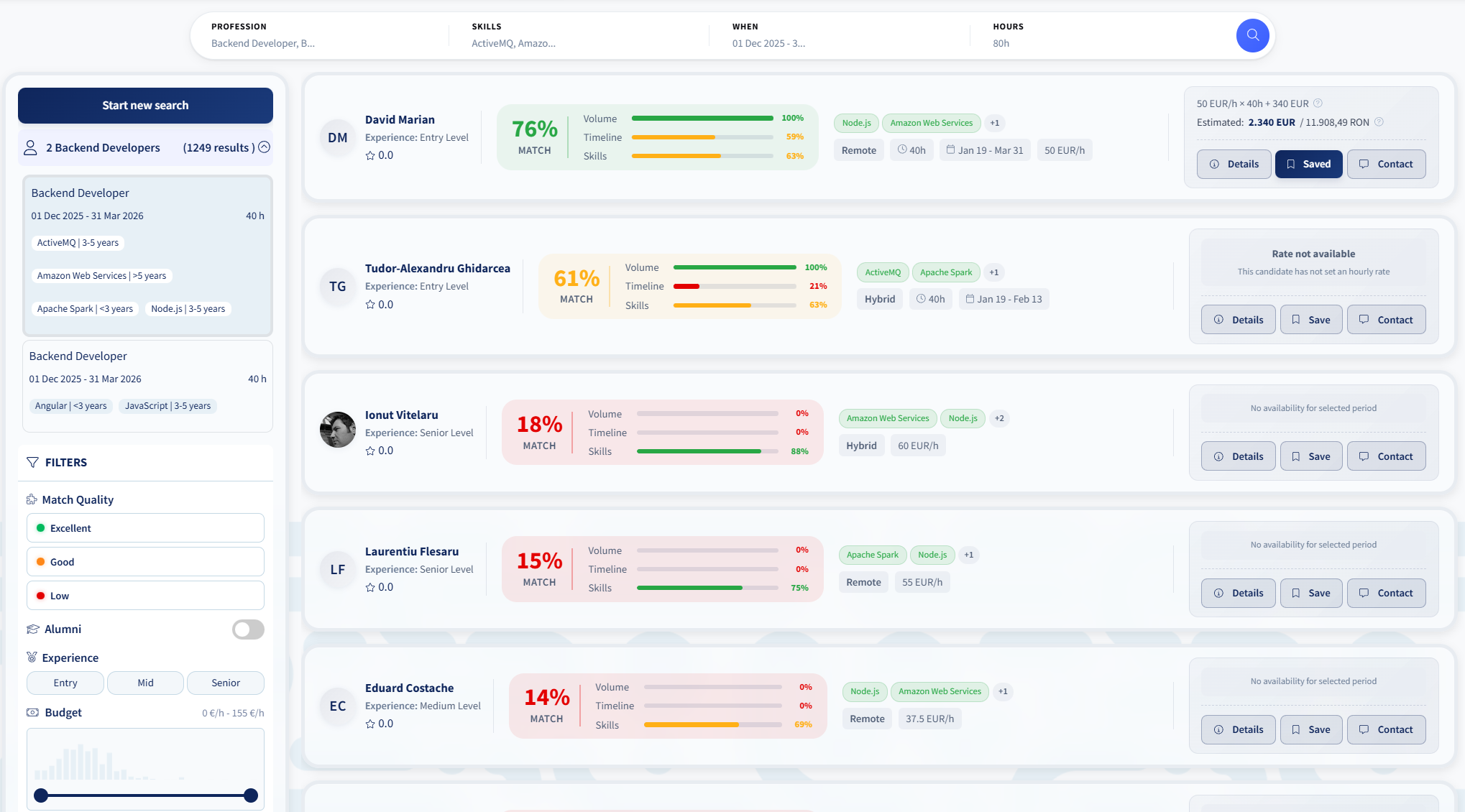Screen dimensions: 1465x812
Task: Click the medal icon beside Experience
Action: (32, 658)
